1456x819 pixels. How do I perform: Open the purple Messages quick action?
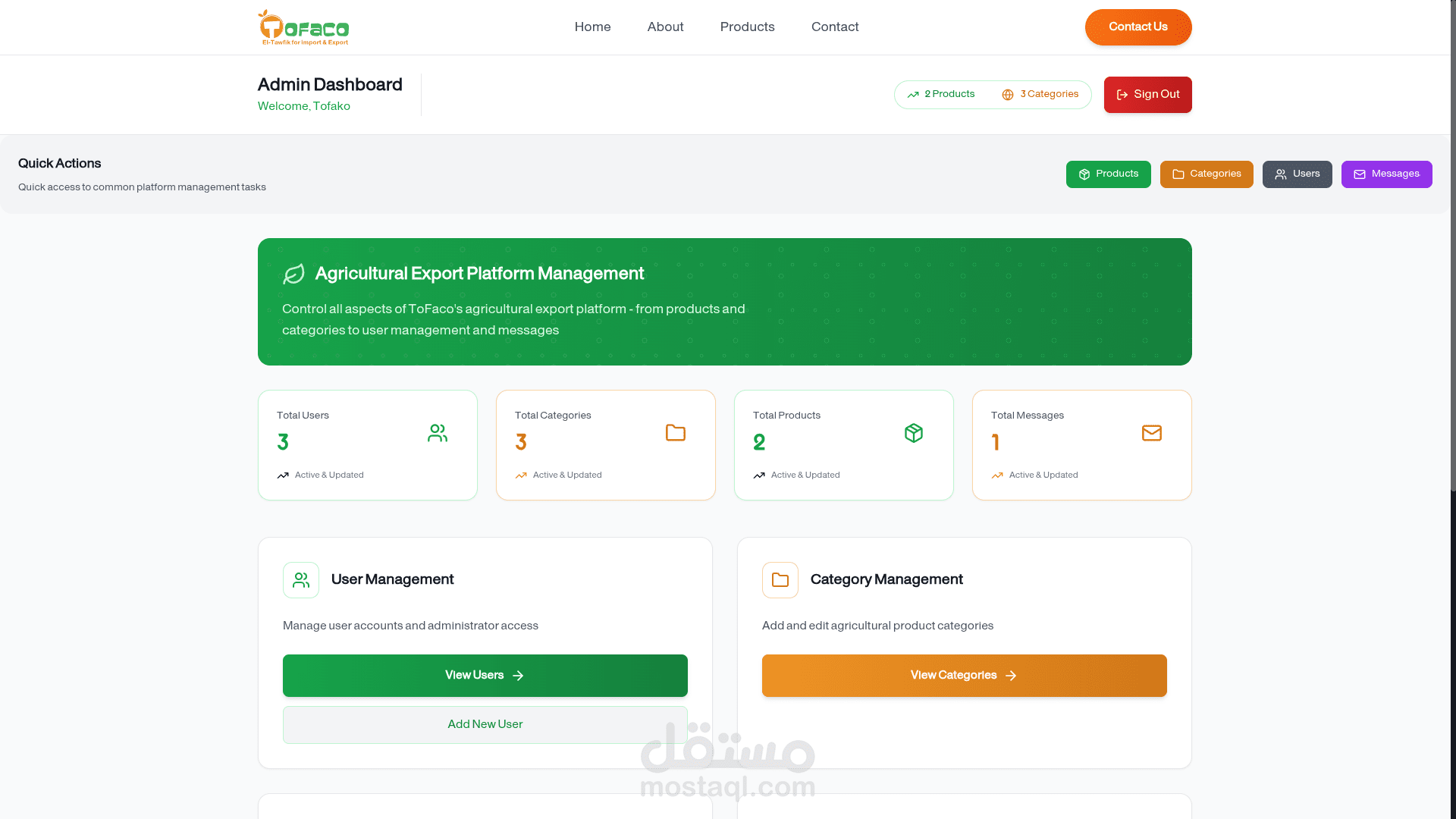[1386, 174]
